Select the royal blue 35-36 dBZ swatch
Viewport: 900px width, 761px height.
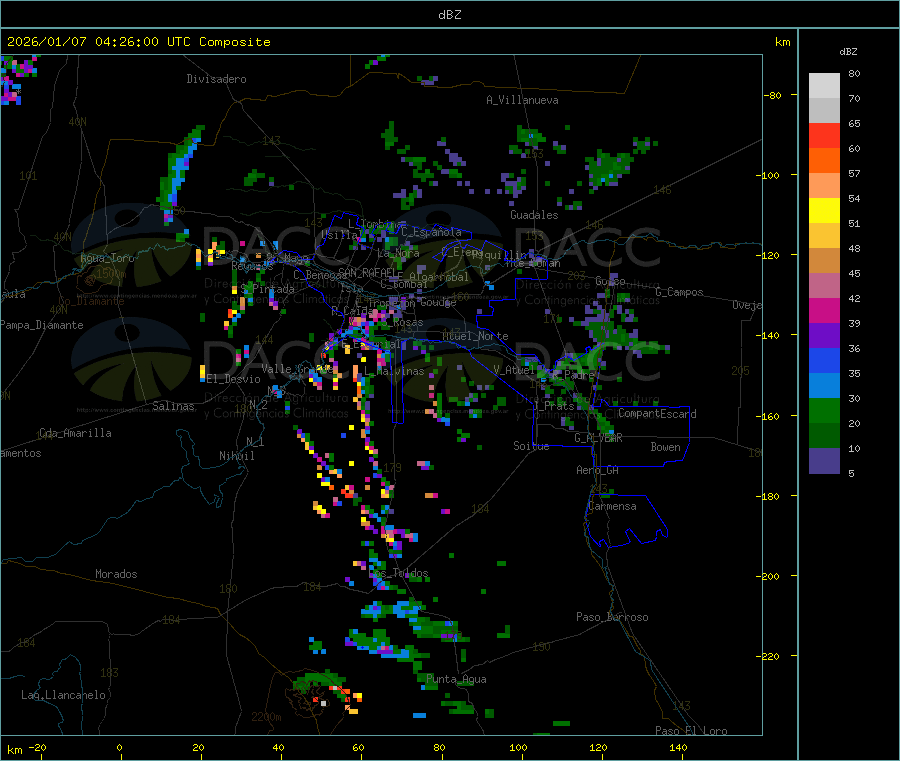824,360
